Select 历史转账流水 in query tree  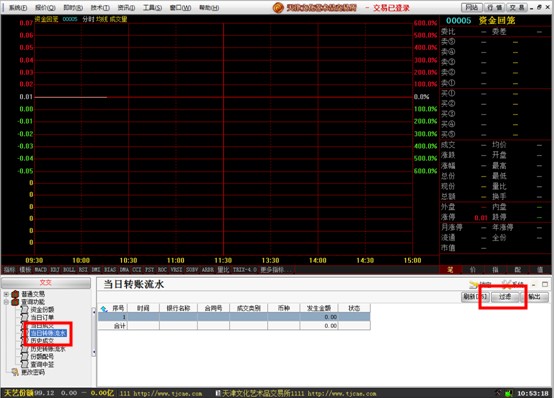coord(48,349)
